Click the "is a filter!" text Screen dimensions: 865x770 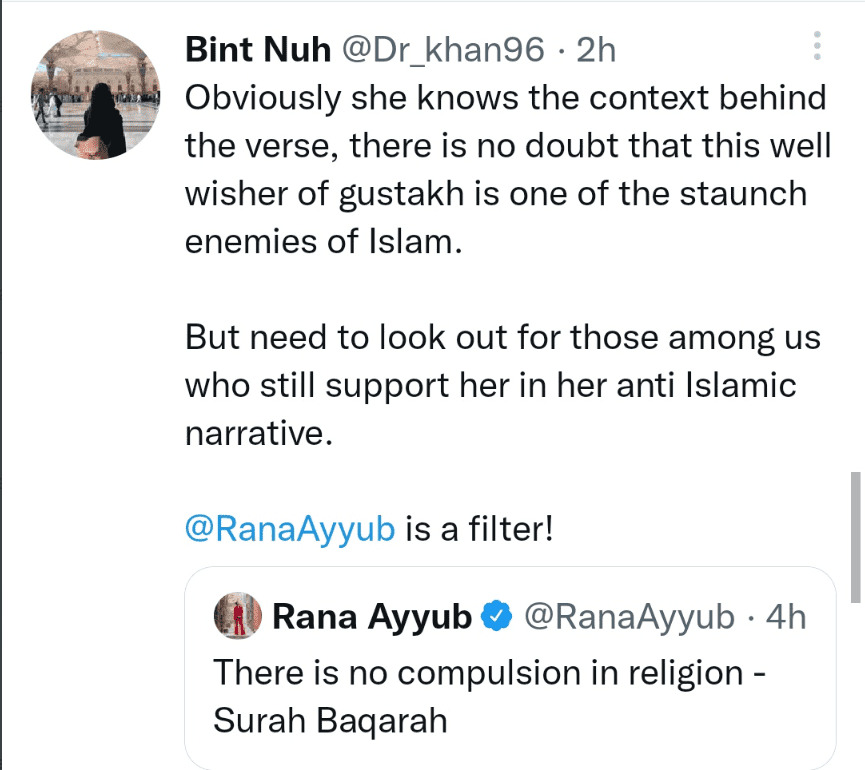(x=478, y=529)
